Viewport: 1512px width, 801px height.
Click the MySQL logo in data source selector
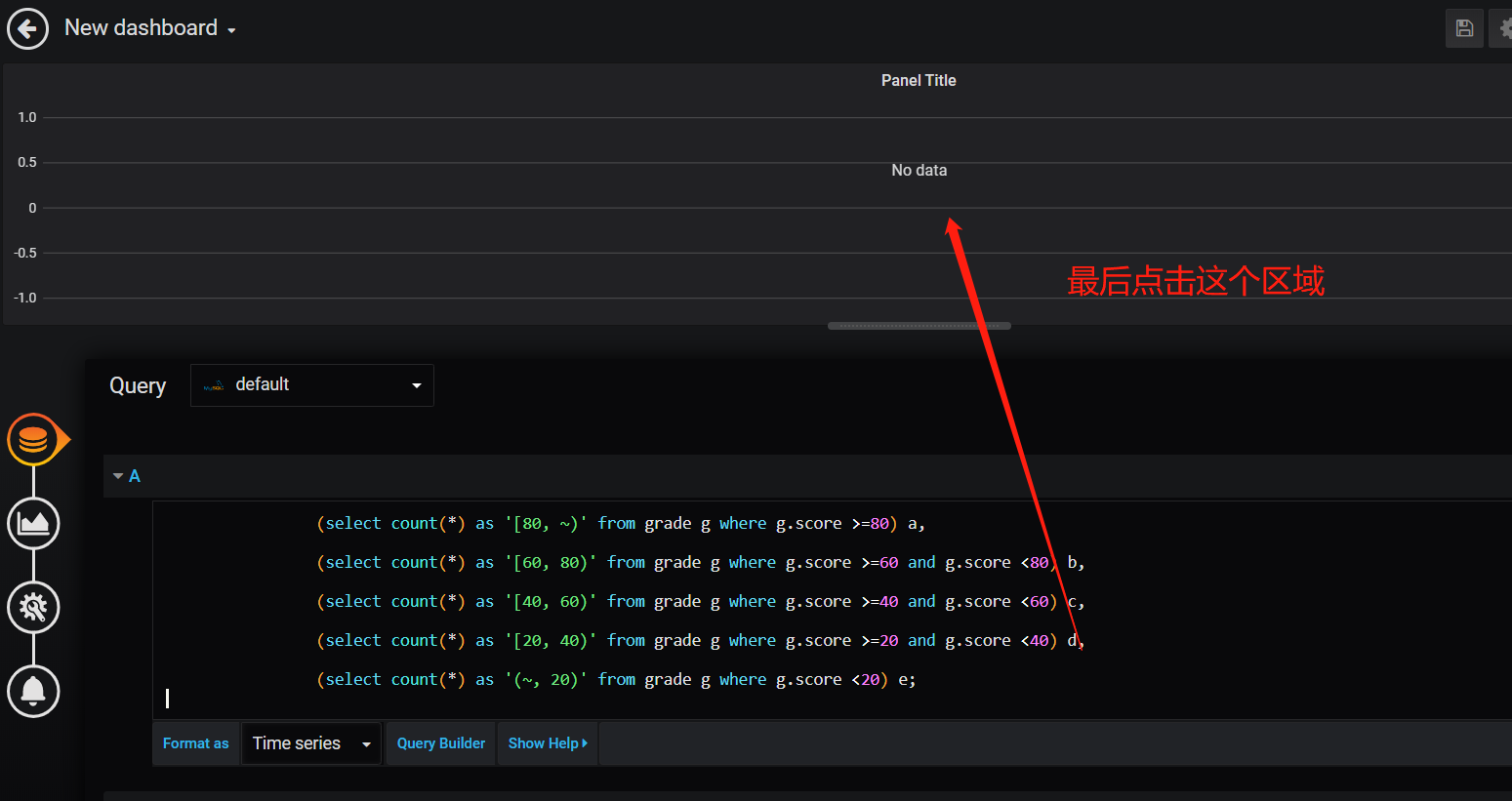(214, 386)
